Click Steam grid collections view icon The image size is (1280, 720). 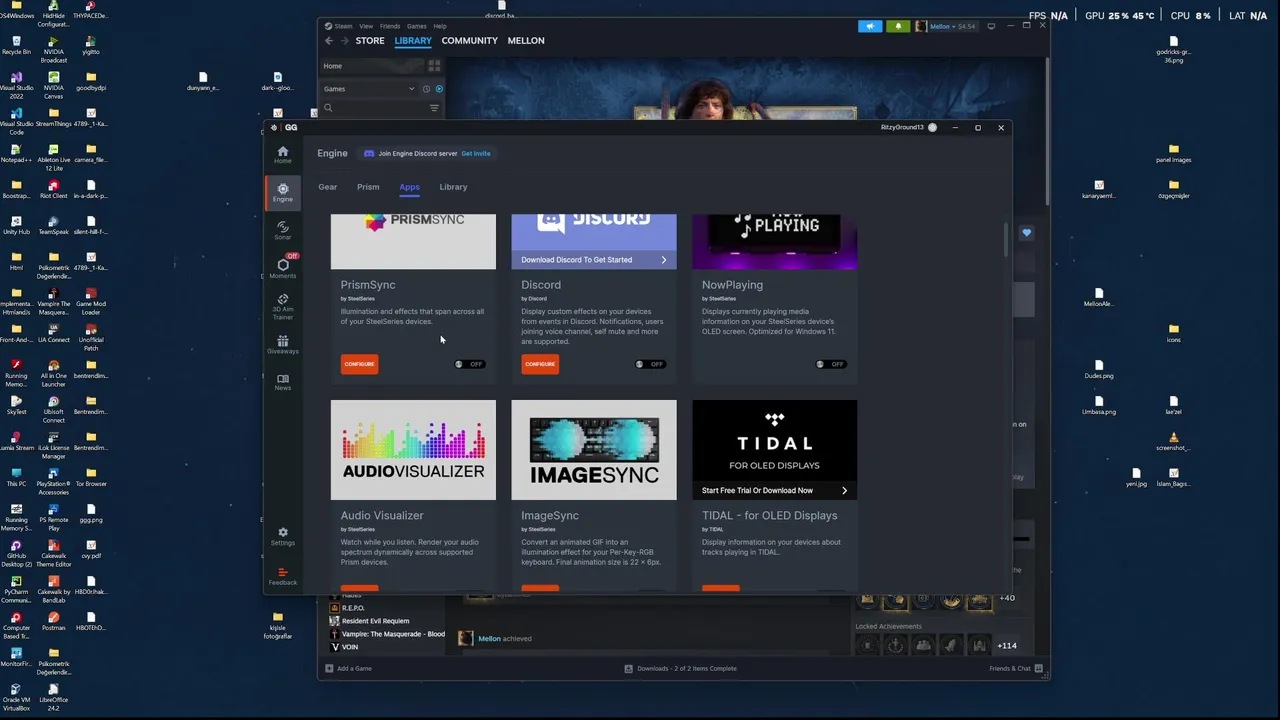[x=434, y=66]
